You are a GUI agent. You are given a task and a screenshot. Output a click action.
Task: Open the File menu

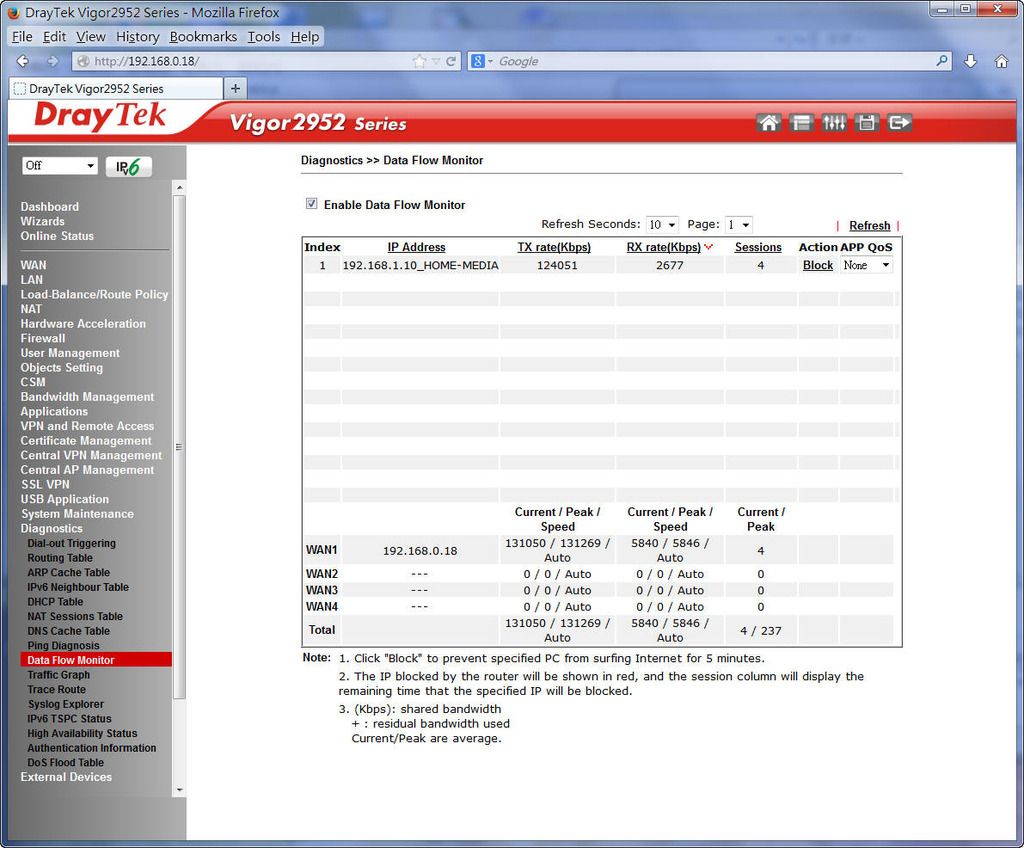coord(22,37)
